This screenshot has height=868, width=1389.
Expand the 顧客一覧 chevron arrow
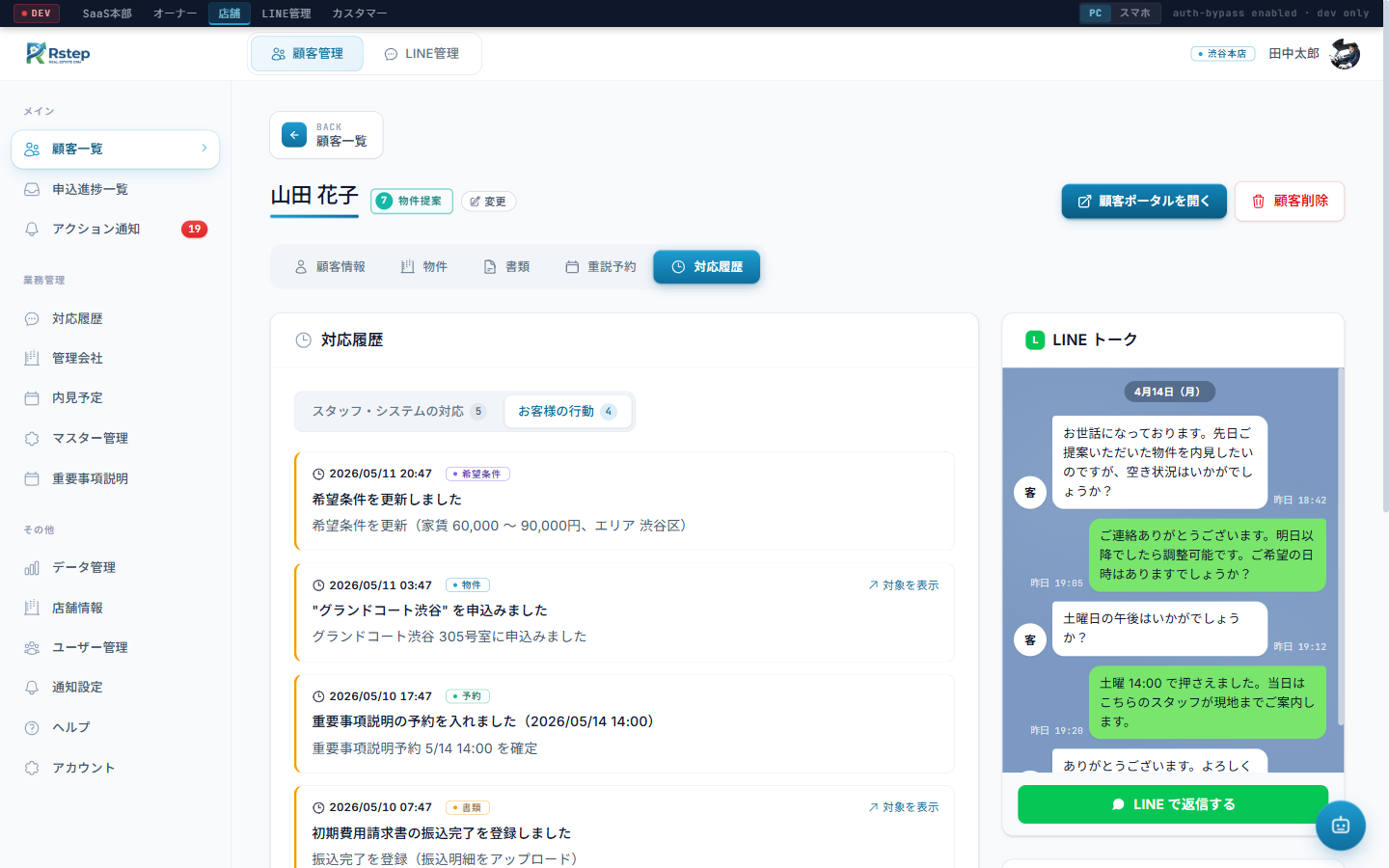(x=204, y=149)
